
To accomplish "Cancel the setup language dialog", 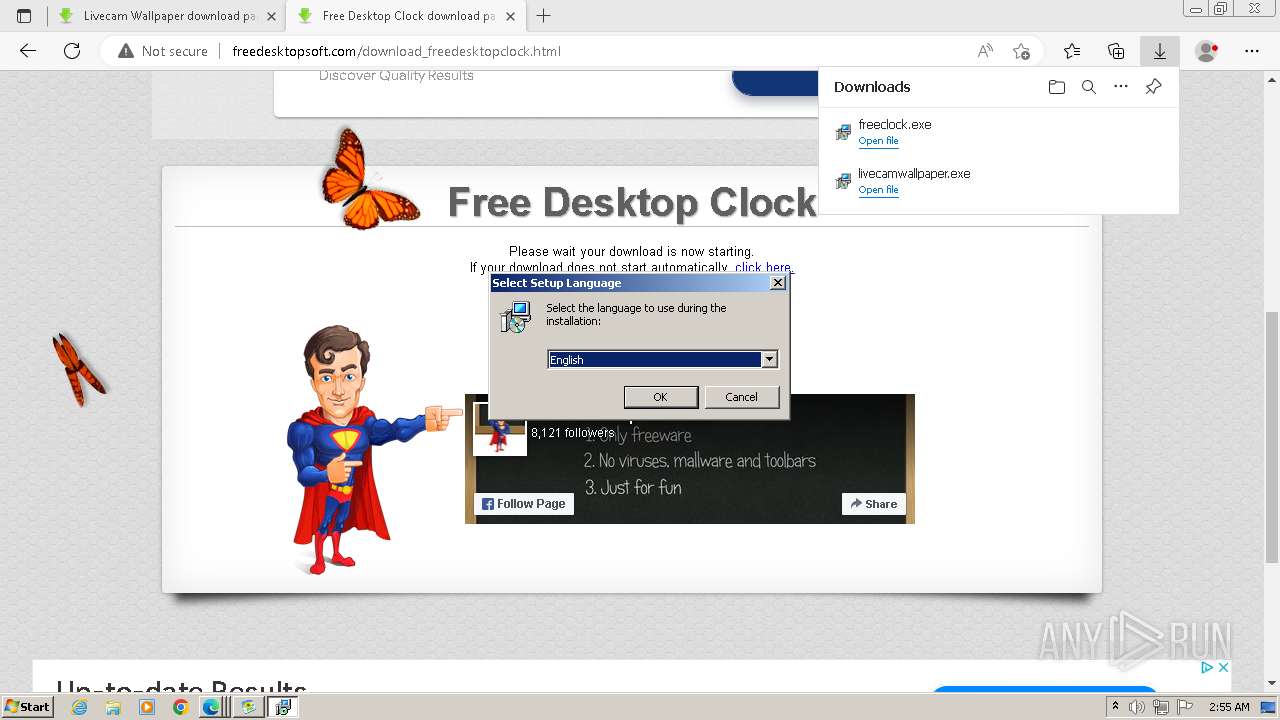I will coord(741,397).
